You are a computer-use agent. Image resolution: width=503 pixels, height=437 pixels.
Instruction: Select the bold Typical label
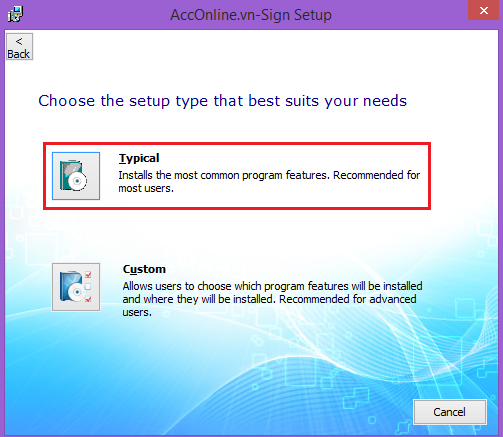(139, 158)
